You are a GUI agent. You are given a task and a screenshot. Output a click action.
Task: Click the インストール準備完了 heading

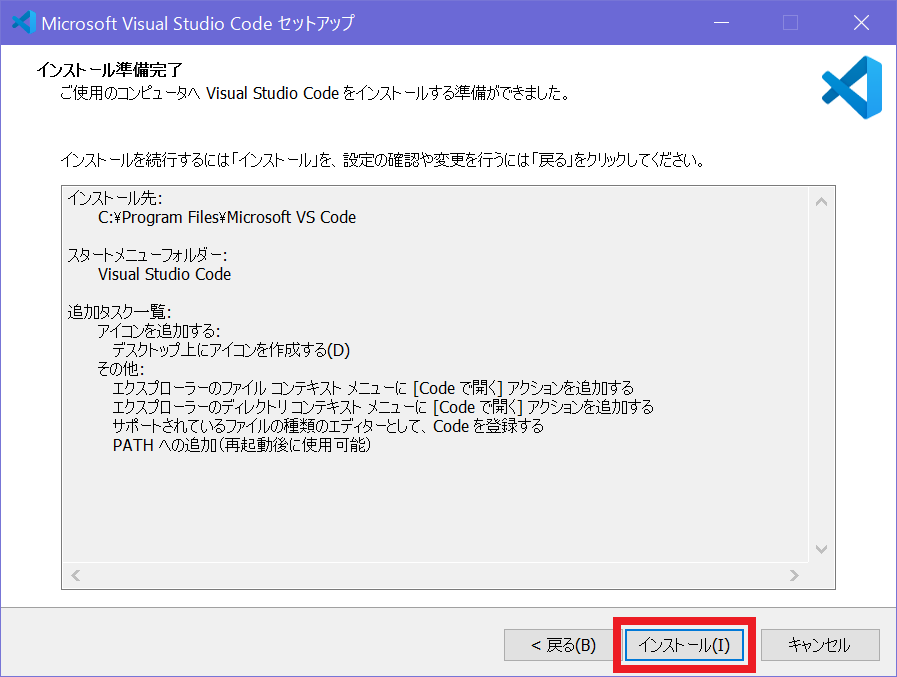pos(109,71)
